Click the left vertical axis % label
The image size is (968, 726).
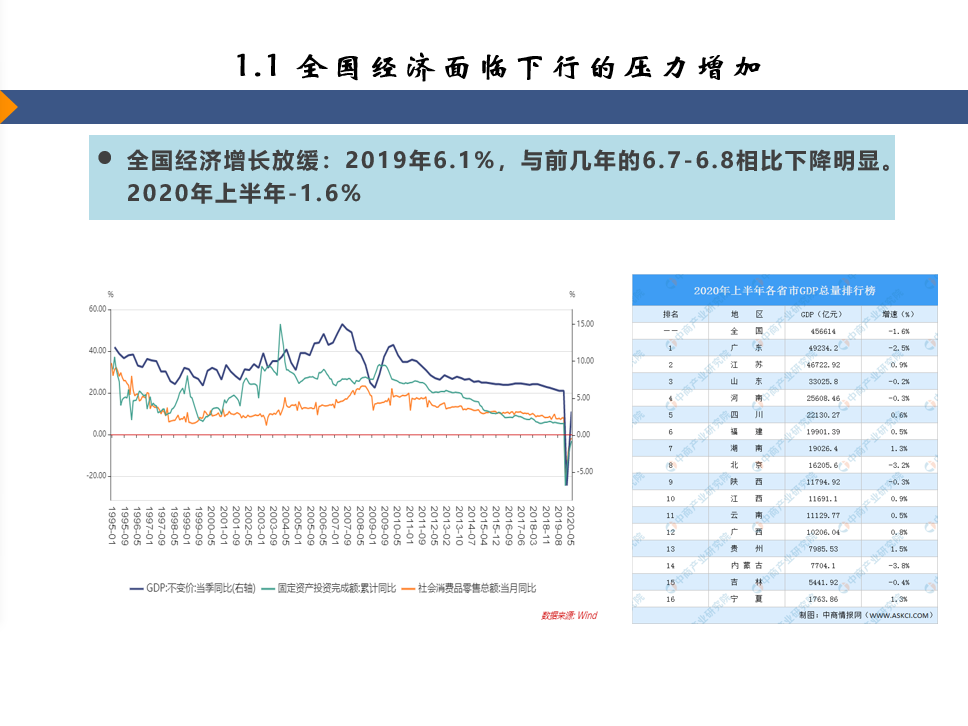(110, 294)
